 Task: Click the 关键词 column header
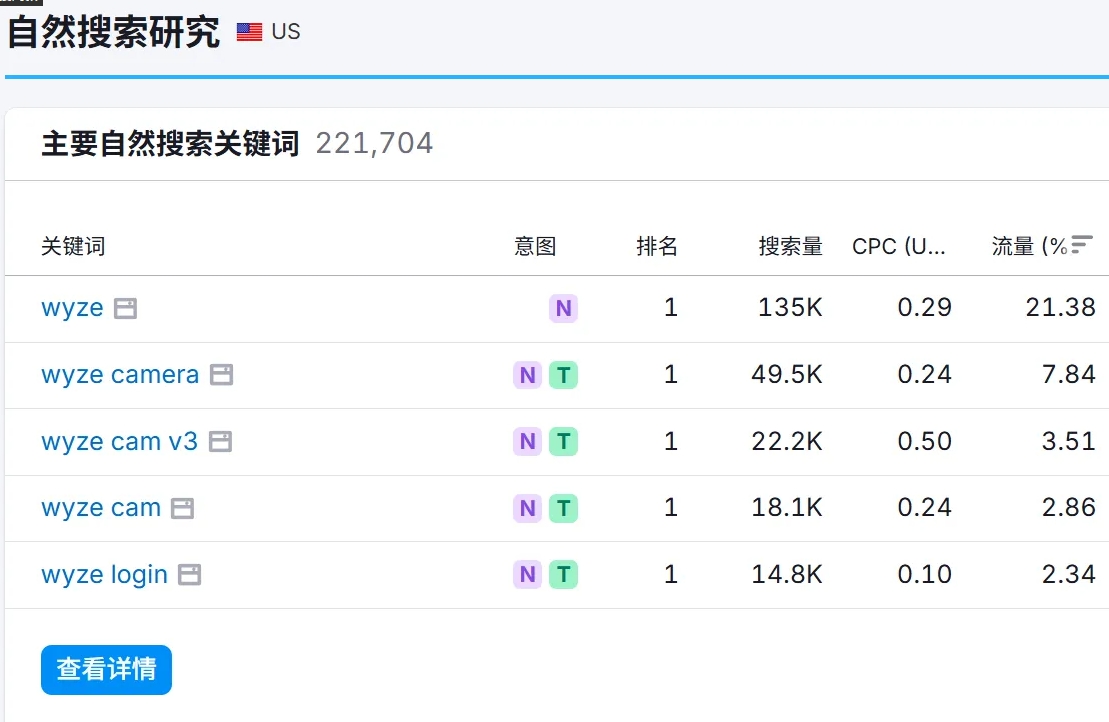pos(73,246)
